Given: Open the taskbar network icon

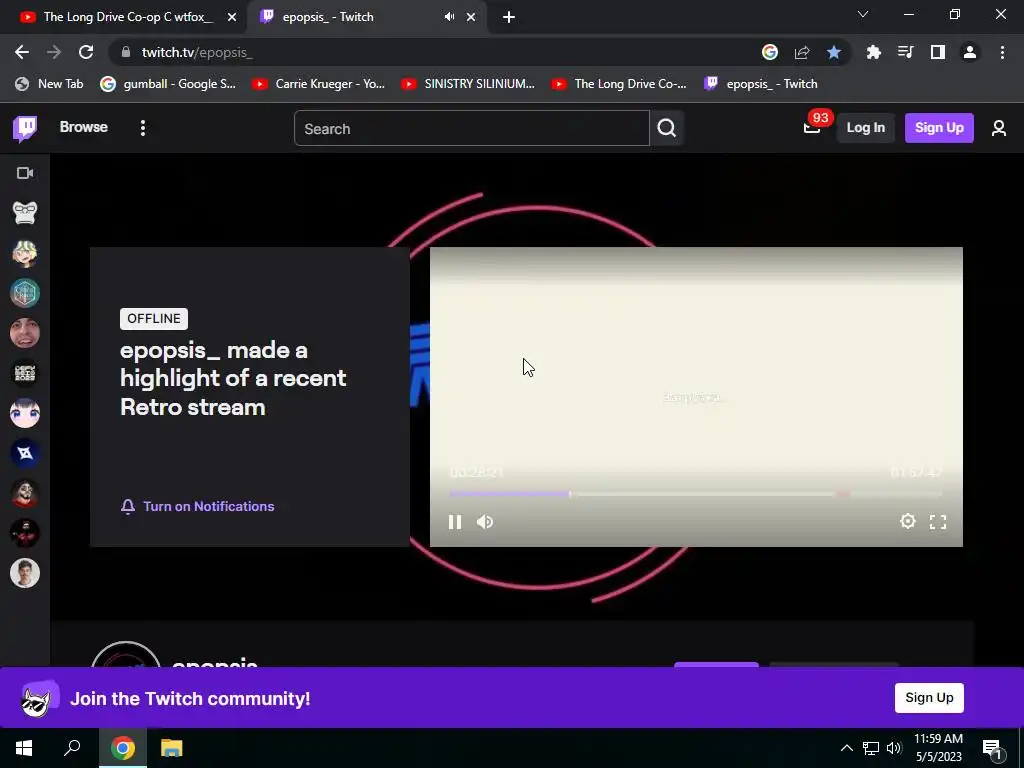Looking at the screenshot, I should tap(871, 748).
